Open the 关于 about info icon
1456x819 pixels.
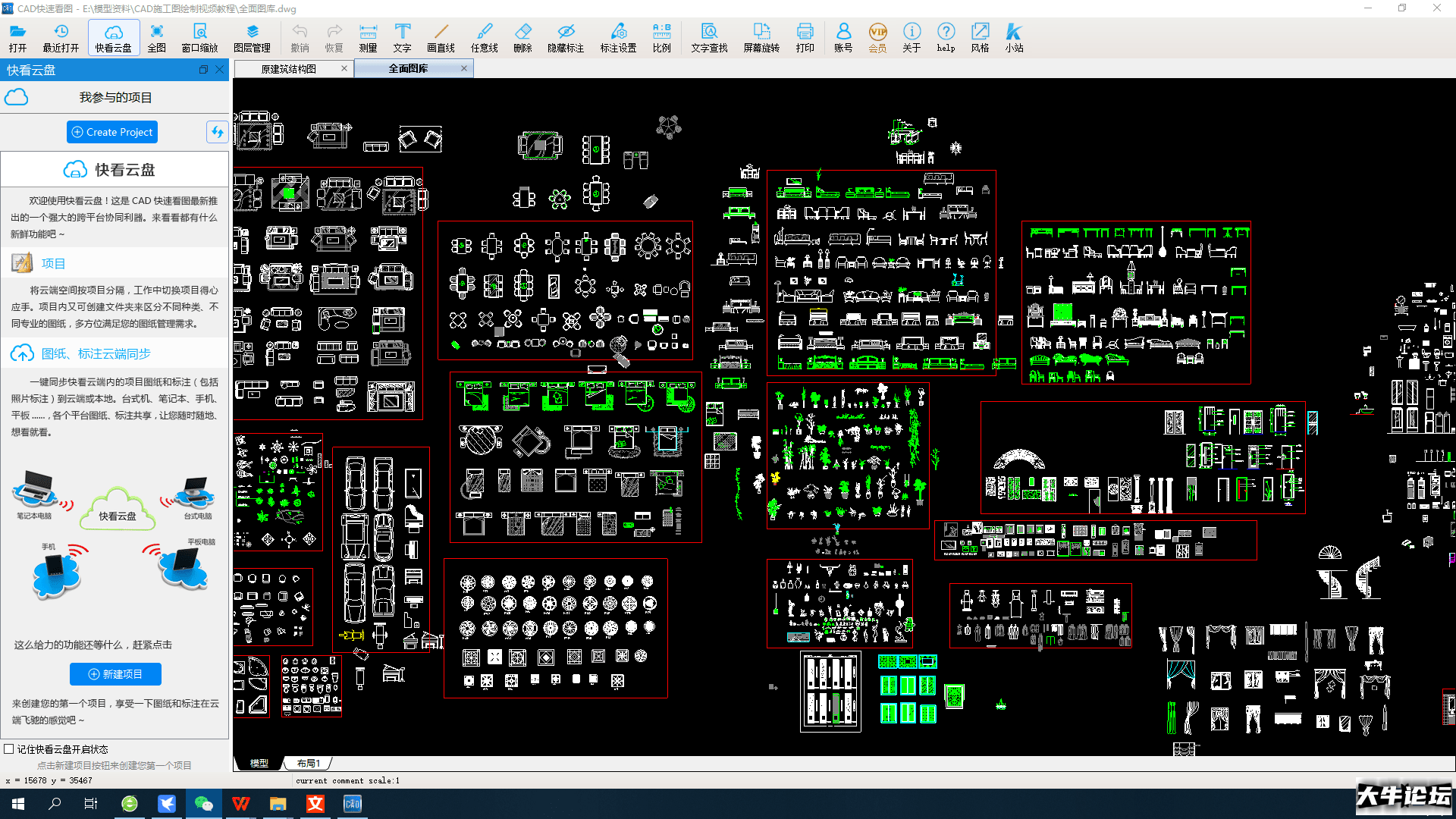click(912, 37)
